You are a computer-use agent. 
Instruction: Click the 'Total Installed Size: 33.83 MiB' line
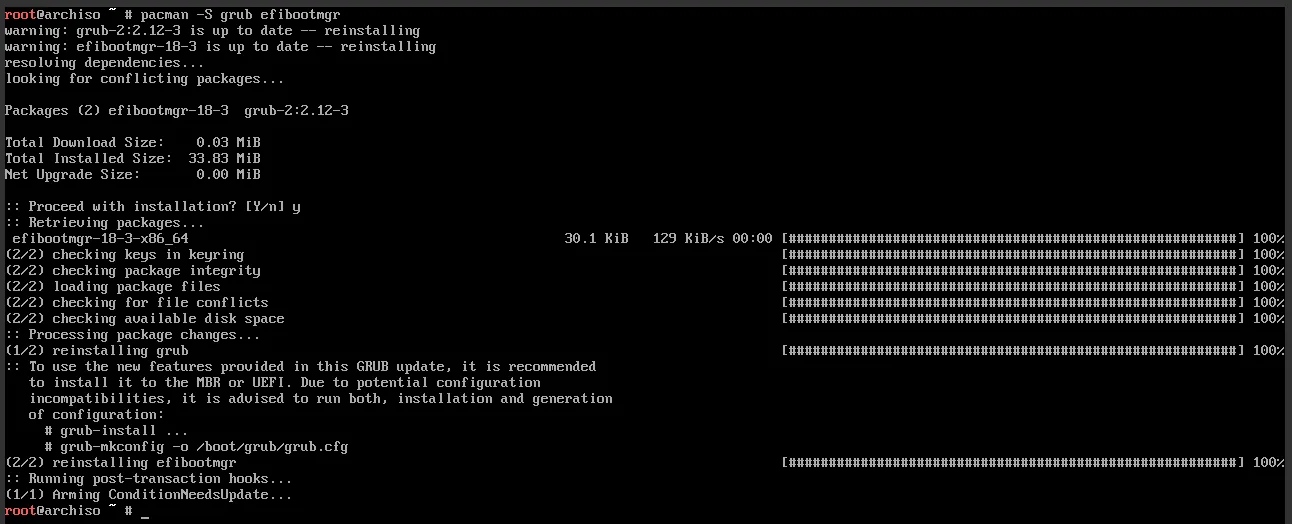pos(132,159)
